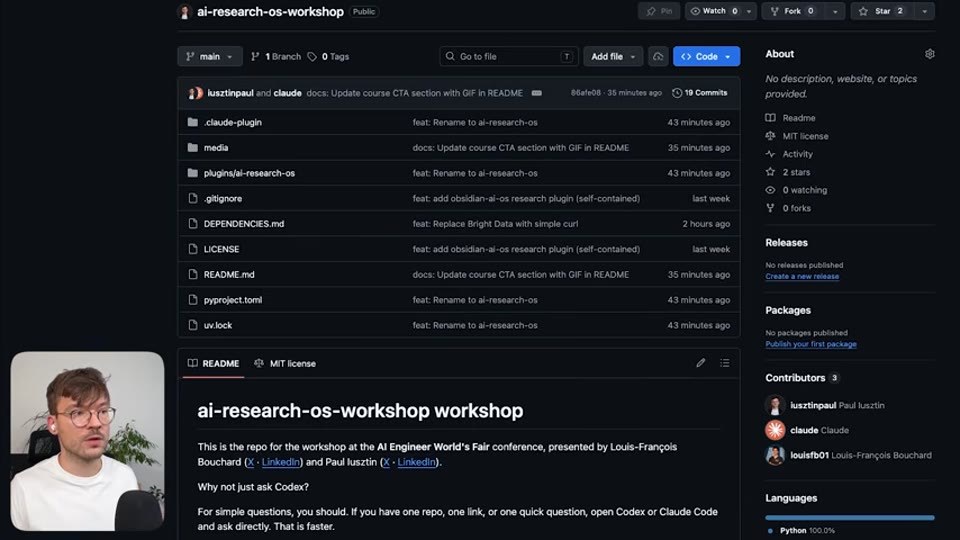
Task: Open the README outline list icon
Action: (x=724, y=363)
